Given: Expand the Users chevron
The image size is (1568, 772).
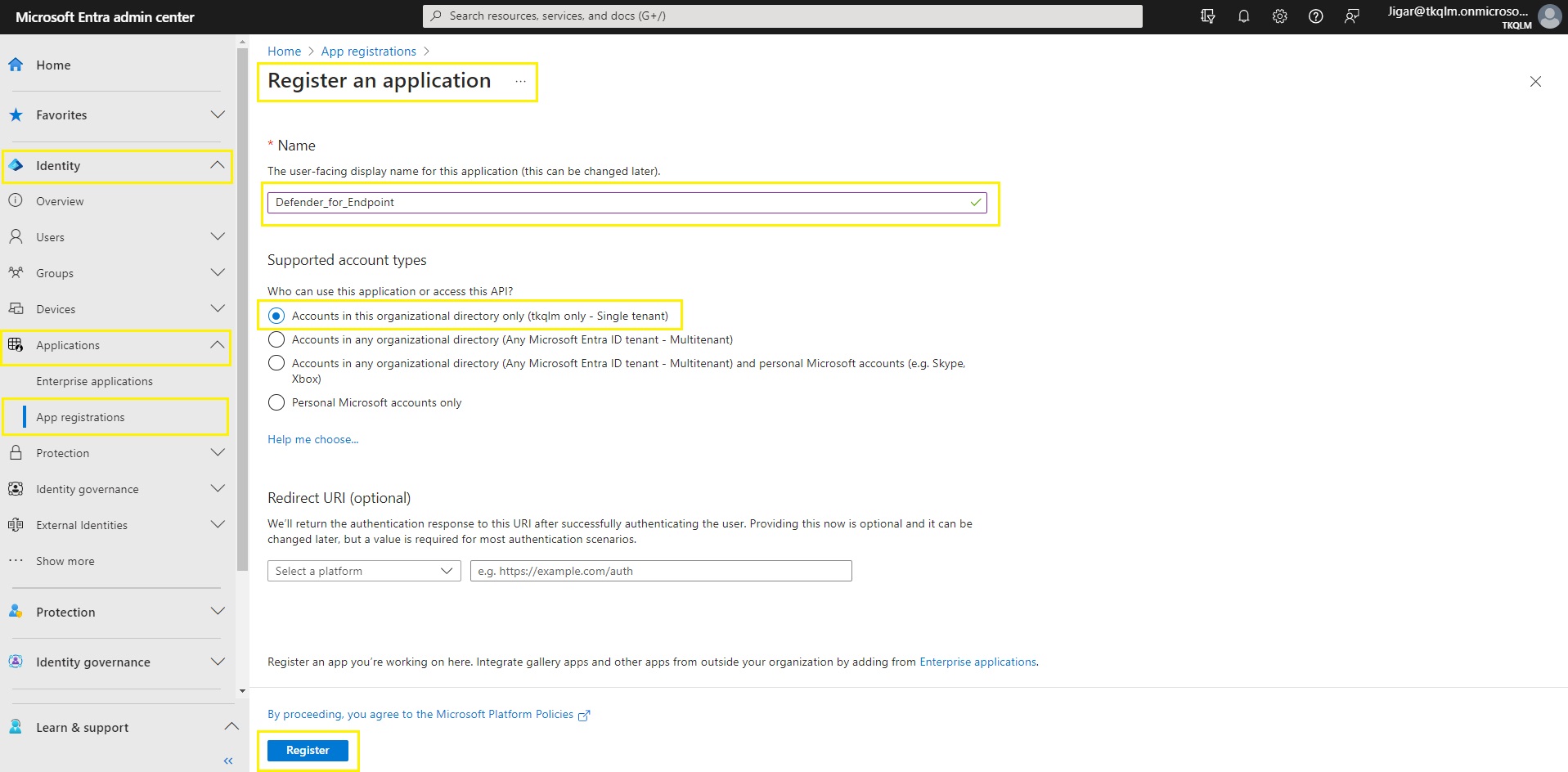Looking at the screenshot, I should click(218, 236).
